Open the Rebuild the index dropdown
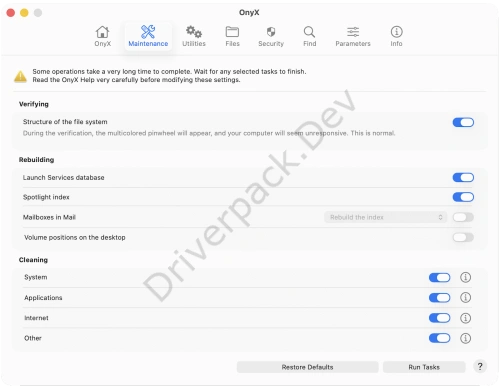500x386 pixels. point(385,217)
